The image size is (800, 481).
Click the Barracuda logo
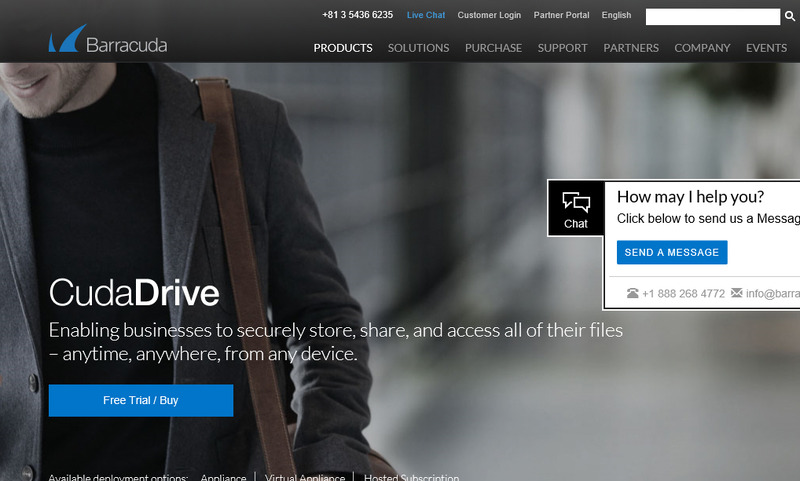[x=107, y=42]
